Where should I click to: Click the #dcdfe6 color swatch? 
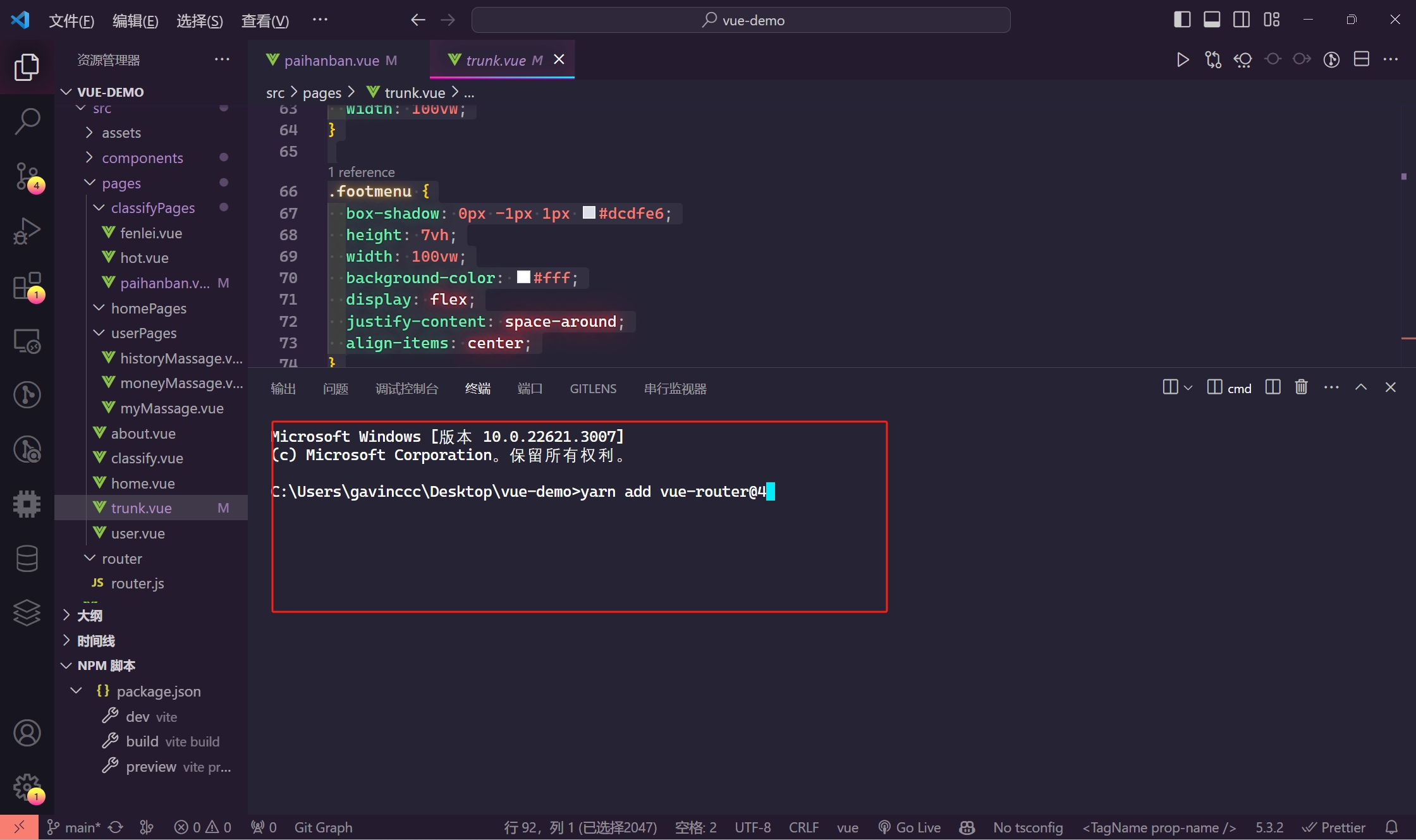tap(589, 212)
